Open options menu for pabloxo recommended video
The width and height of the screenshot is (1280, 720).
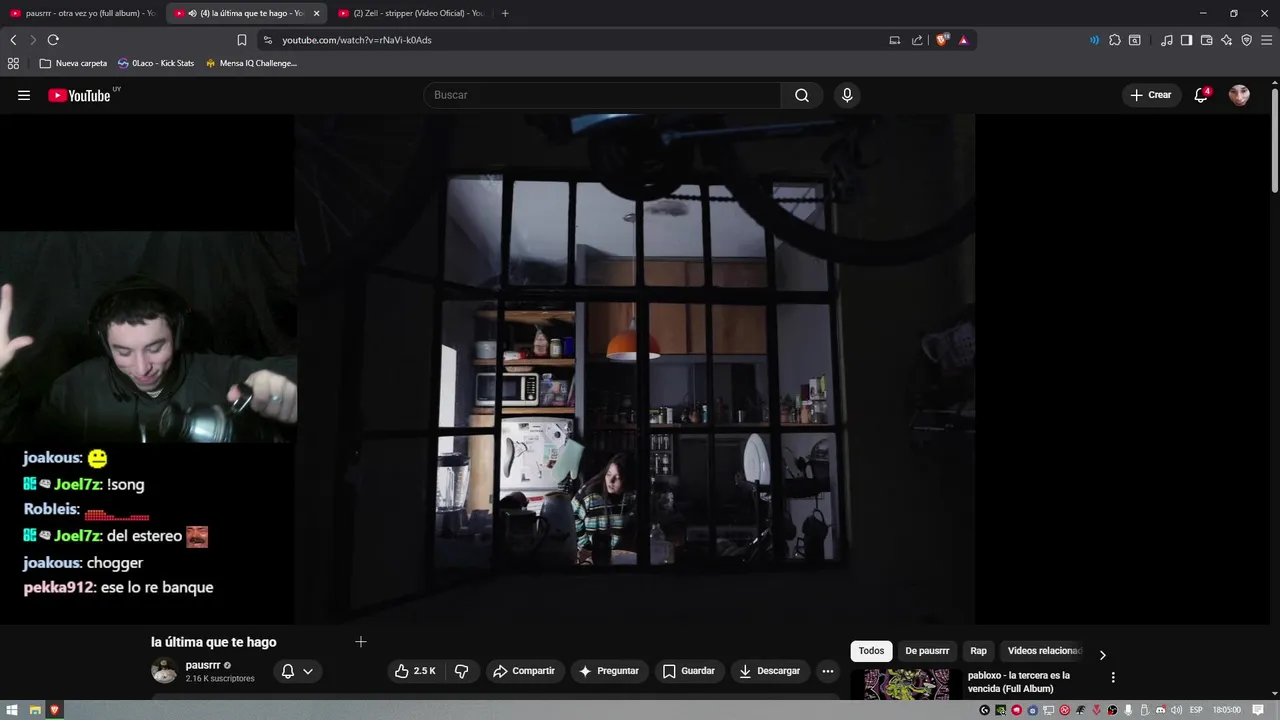click(1113, 677)
